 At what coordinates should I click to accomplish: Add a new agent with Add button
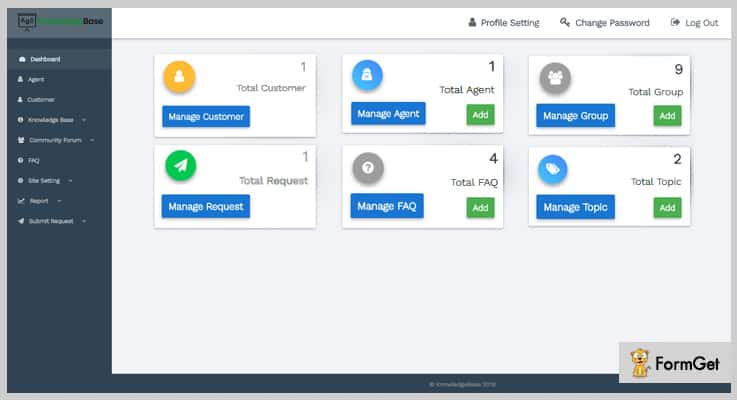(x=480, y=115)
